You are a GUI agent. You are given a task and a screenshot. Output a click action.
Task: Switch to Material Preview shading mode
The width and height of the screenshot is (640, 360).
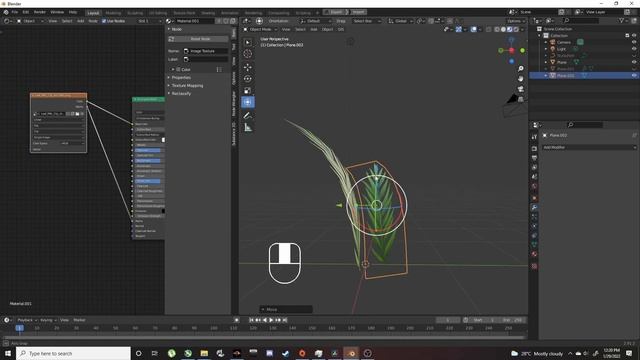point(510,29)
